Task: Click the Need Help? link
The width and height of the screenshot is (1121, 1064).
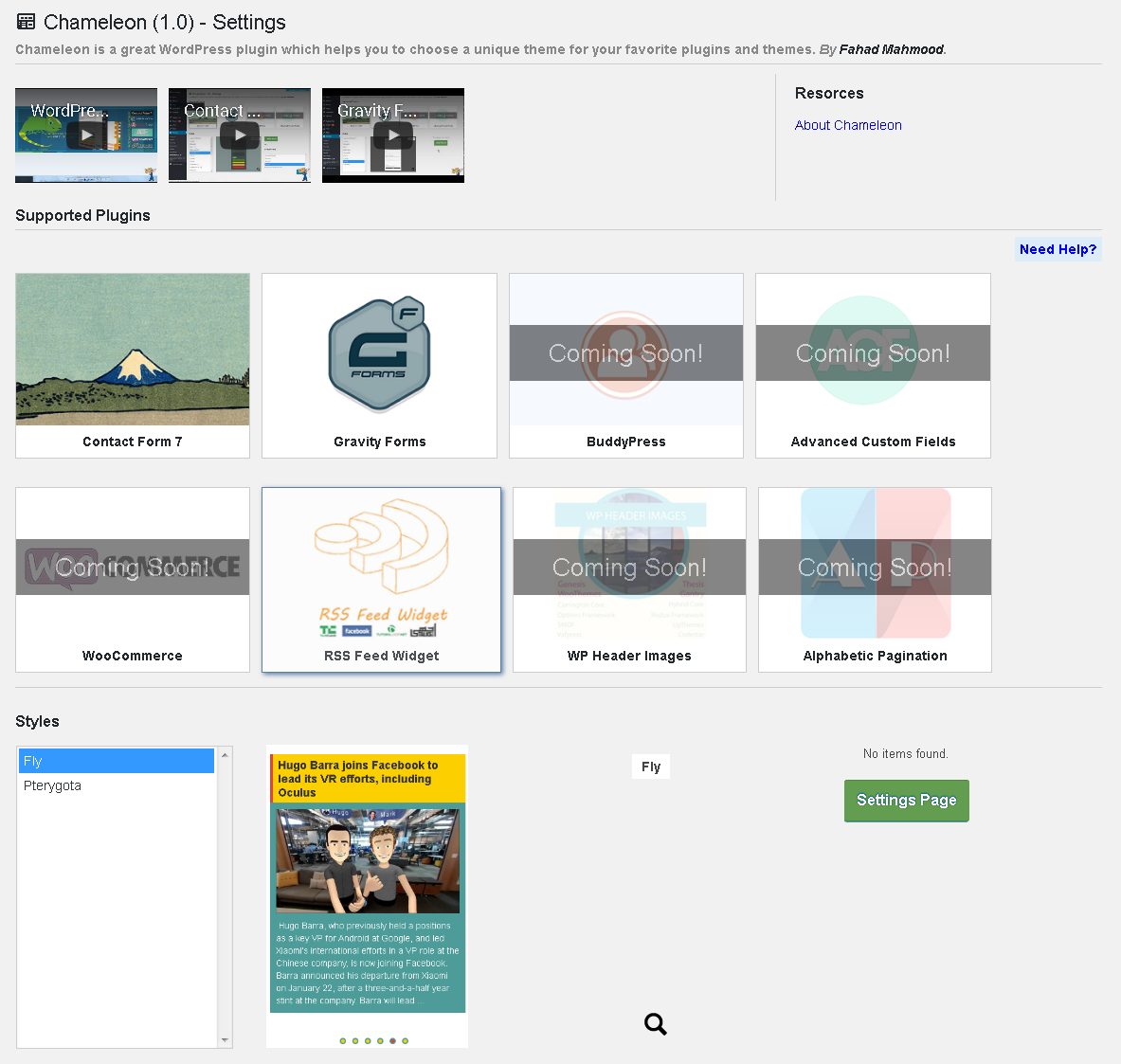Action: click(1058, 249)
